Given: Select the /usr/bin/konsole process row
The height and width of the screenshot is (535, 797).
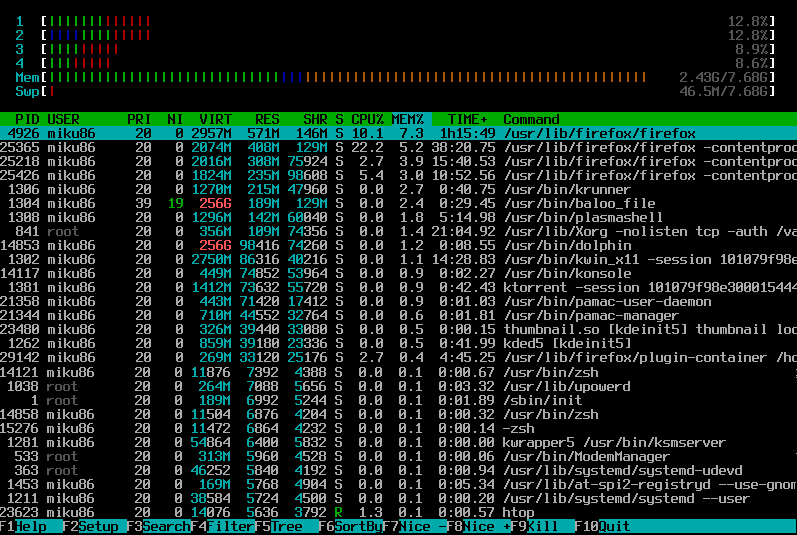Looking at the screenshot, I should pos(398,273).
